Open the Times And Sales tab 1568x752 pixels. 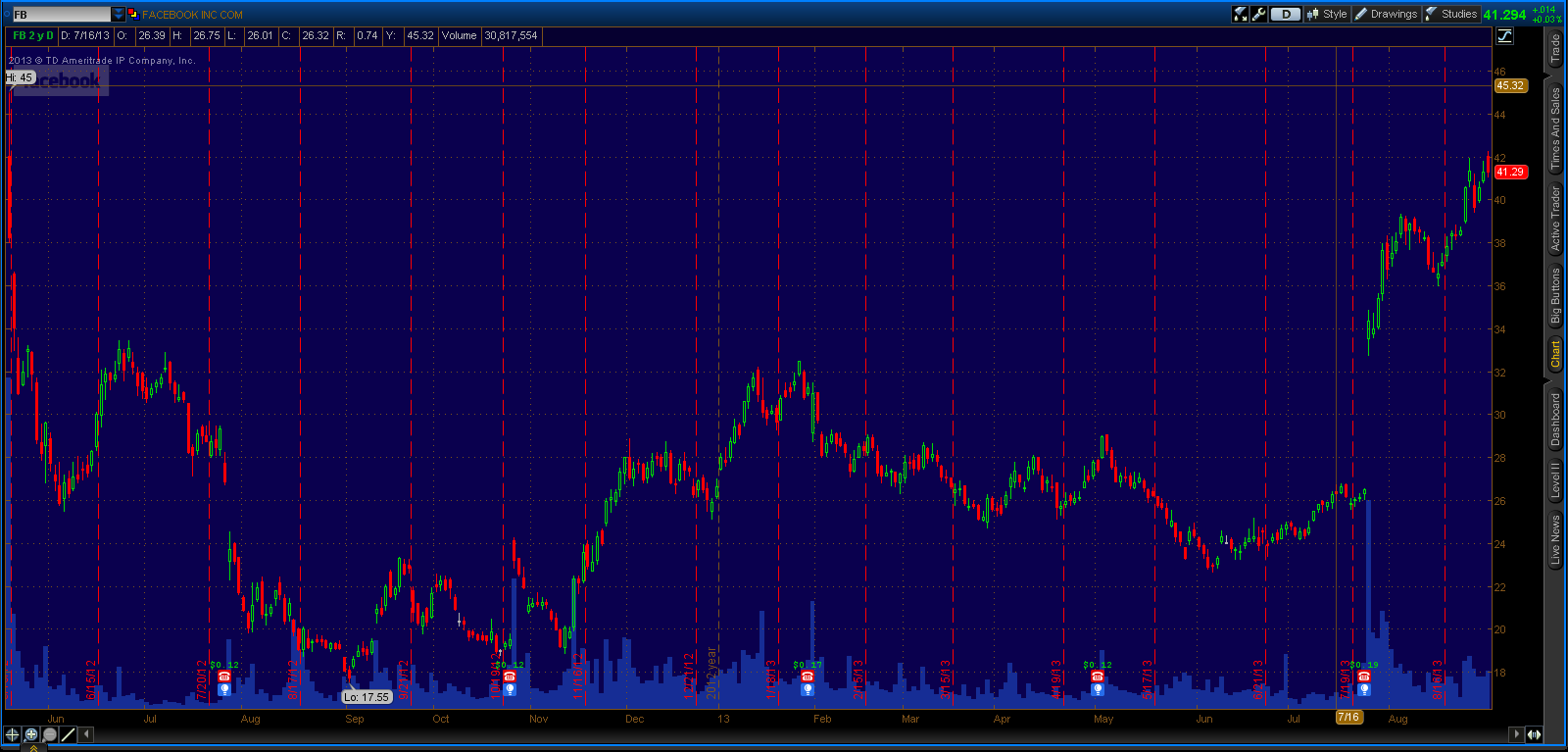pyautogui.click(x=1555, y=128)
